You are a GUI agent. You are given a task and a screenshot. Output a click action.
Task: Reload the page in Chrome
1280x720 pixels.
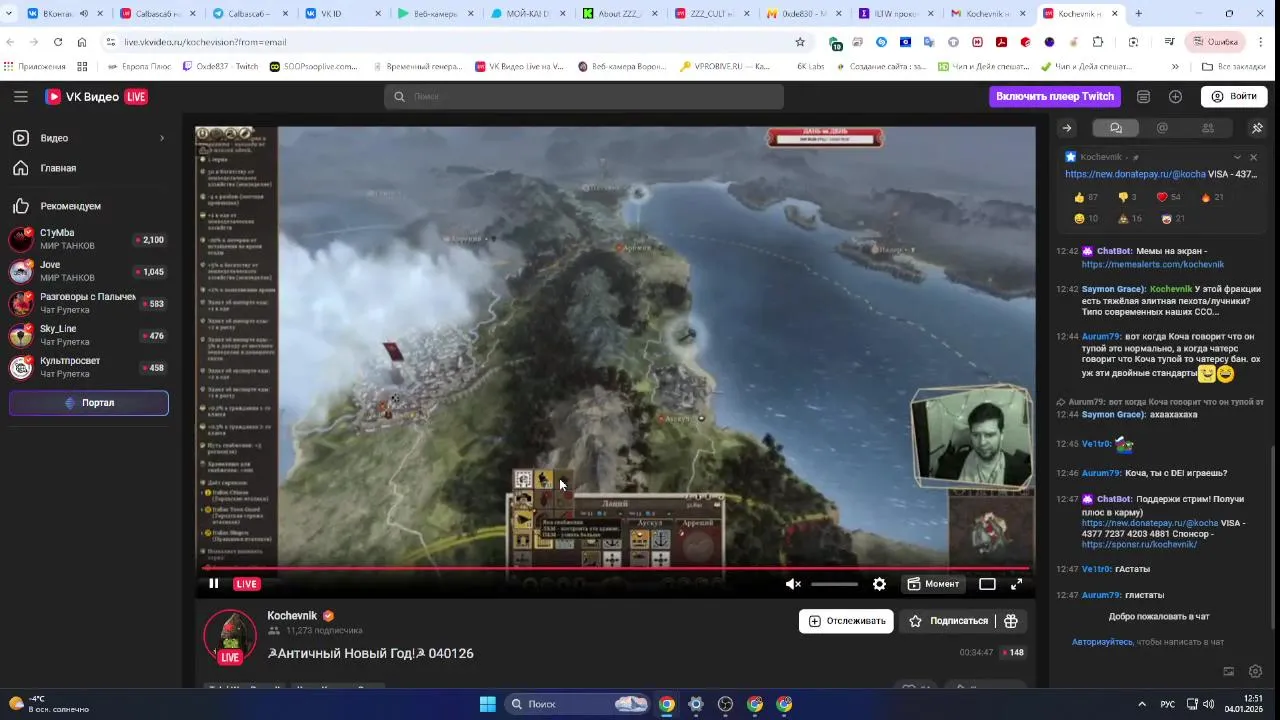[x=58, y=42]
